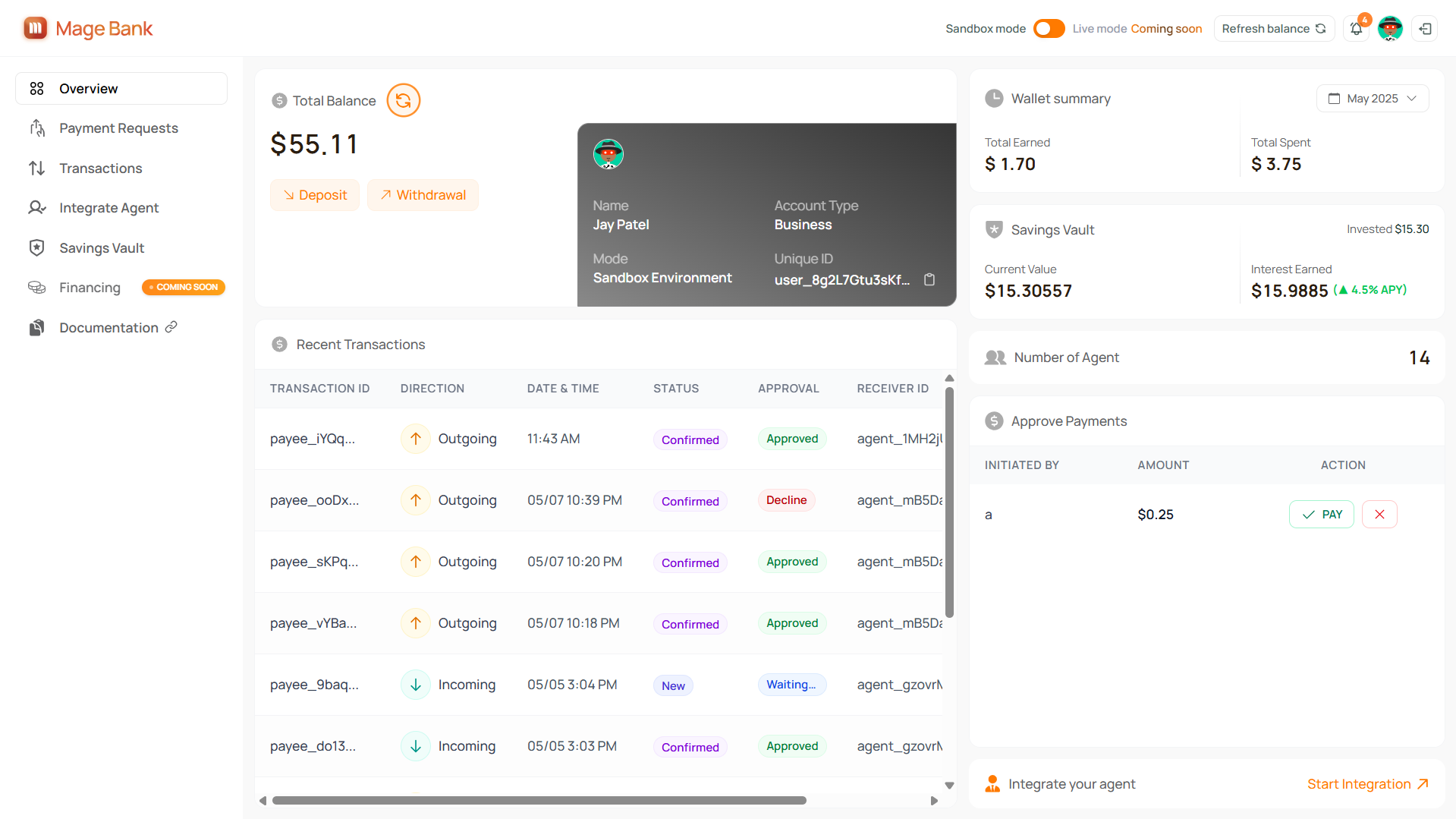This screenshot has width=1456, height=819.
Task: Click the Savings Vault shield icon in panel
Action: (994, 229)
